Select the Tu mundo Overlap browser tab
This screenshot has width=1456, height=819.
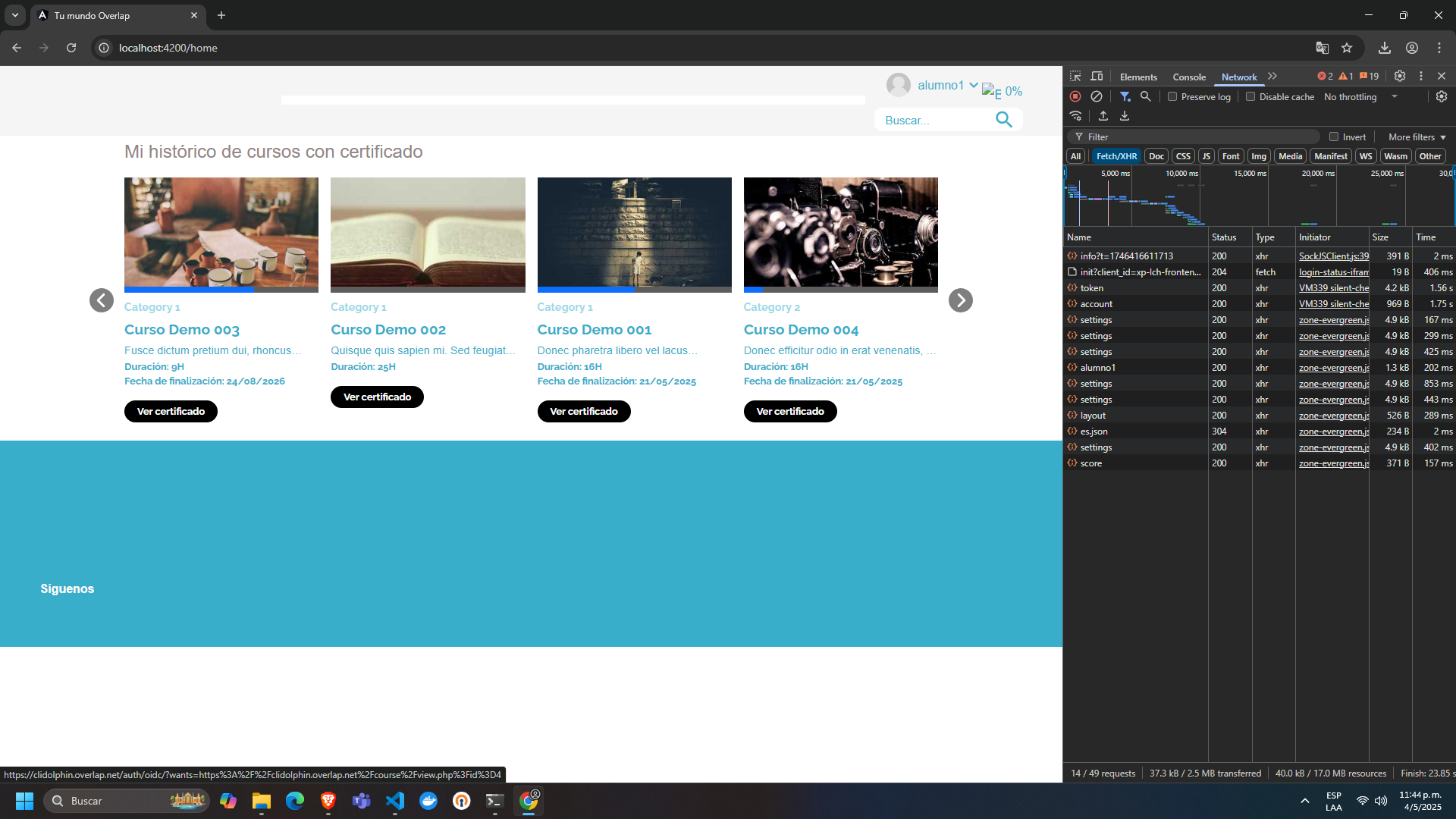point(118,15)
